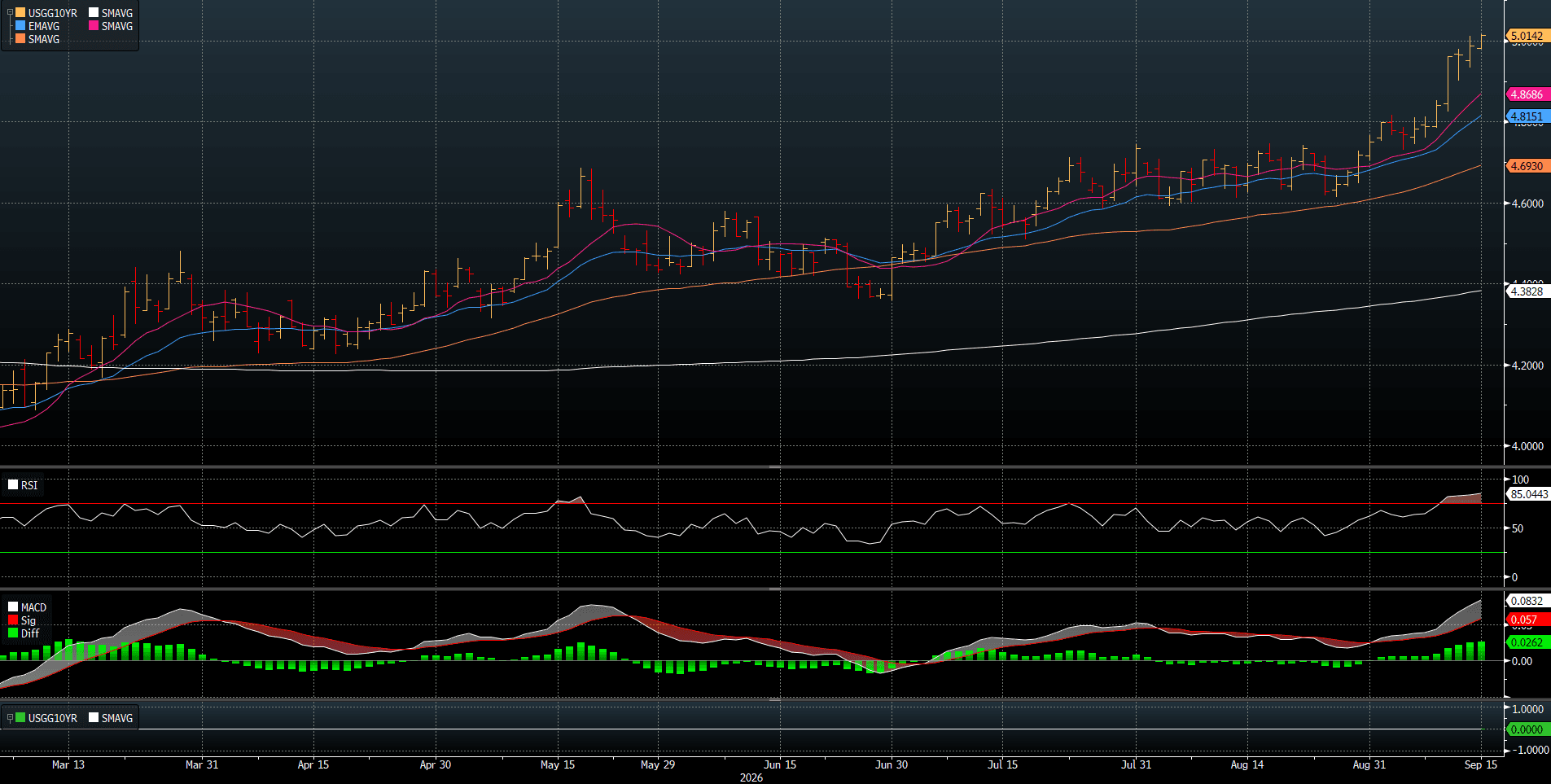Click the Aug 14 date axis label
This screenshot has width=1551, height=784.
click(1247, 764)
